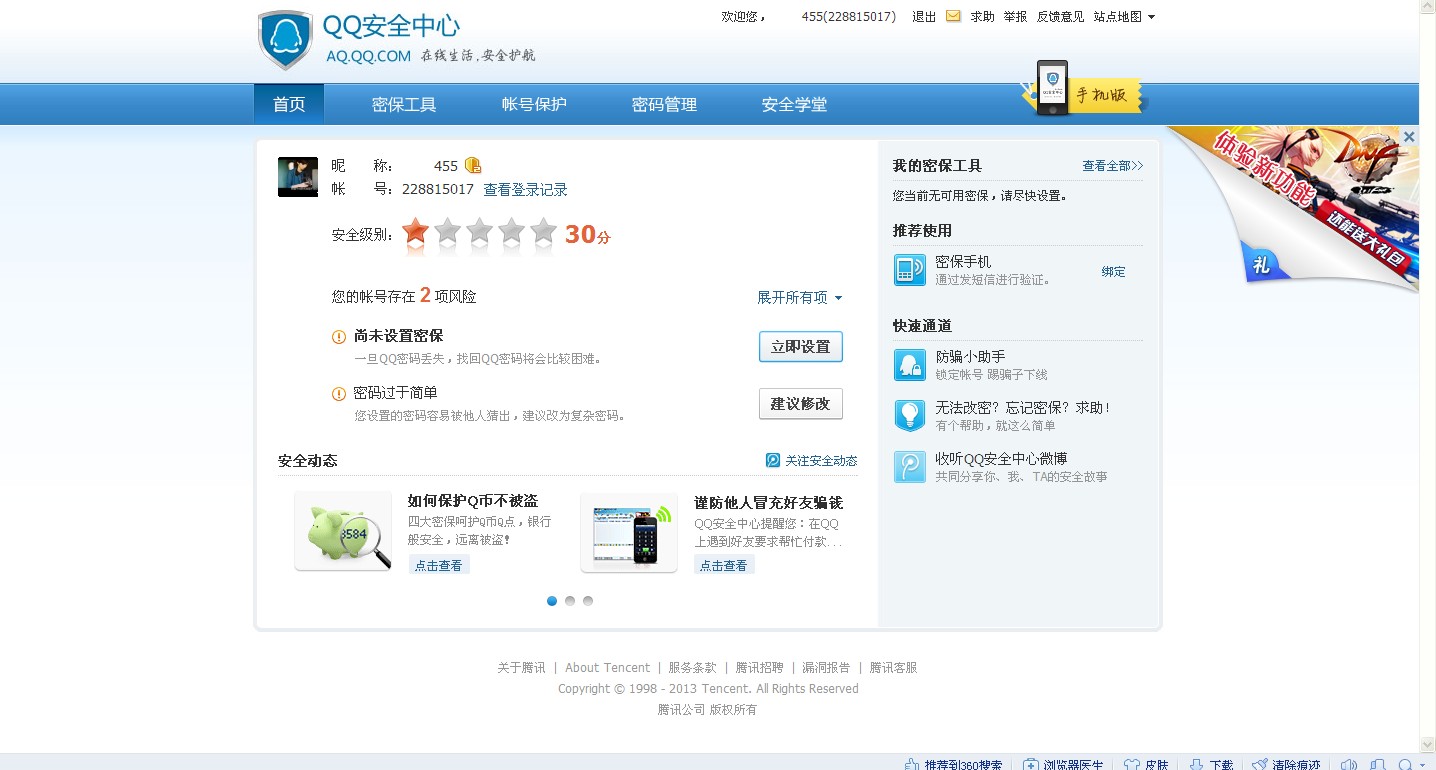Select the second carousel dot

570,601
